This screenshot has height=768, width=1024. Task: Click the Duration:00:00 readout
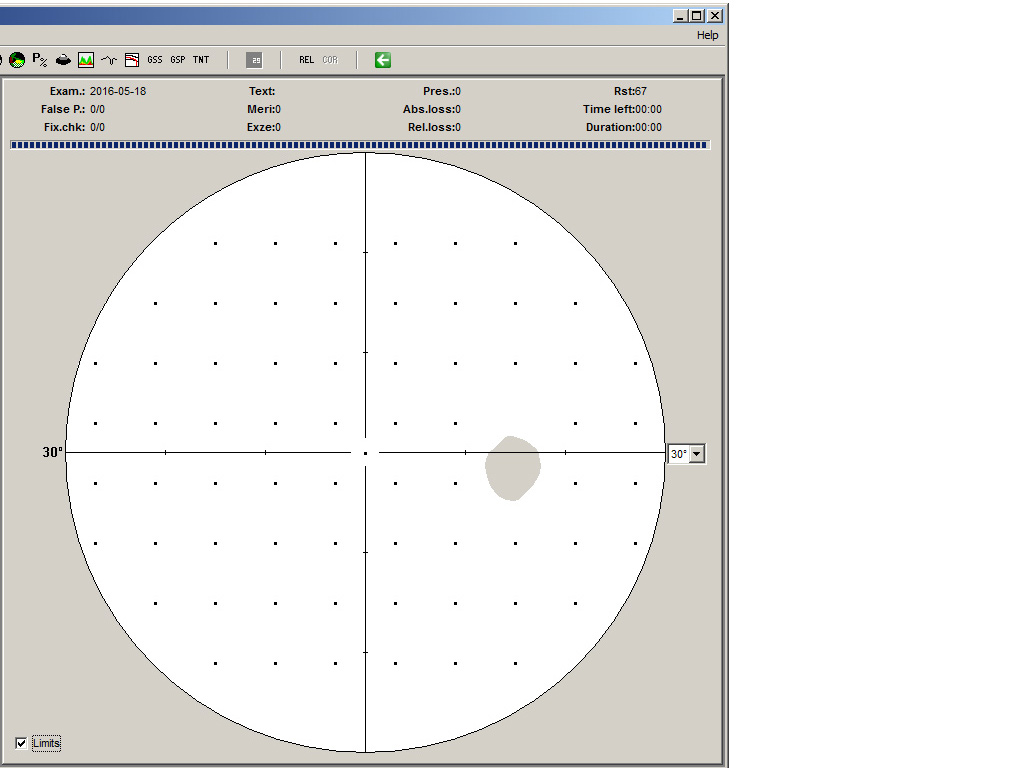point(624,127)
